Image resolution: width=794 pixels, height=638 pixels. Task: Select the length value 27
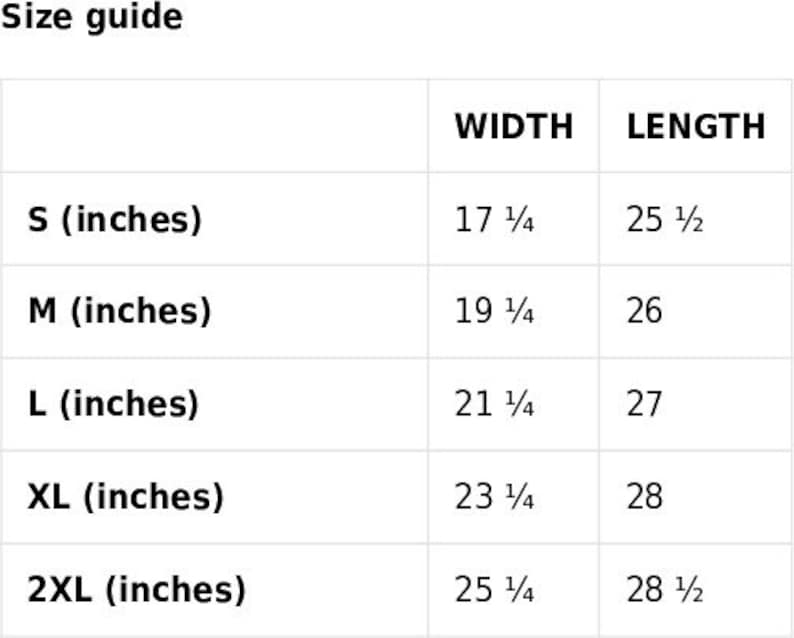click(x=645, y=404)
